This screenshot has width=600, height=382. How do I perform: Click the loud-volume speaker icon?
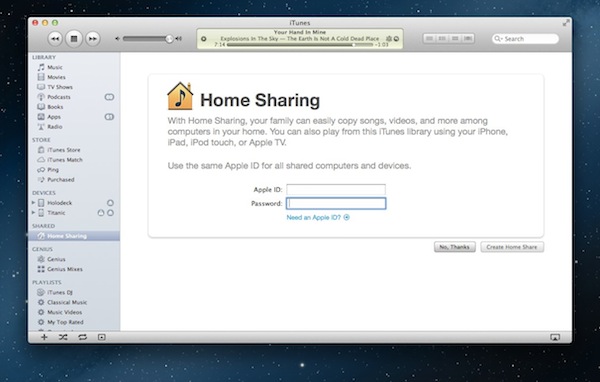[178, 39]
